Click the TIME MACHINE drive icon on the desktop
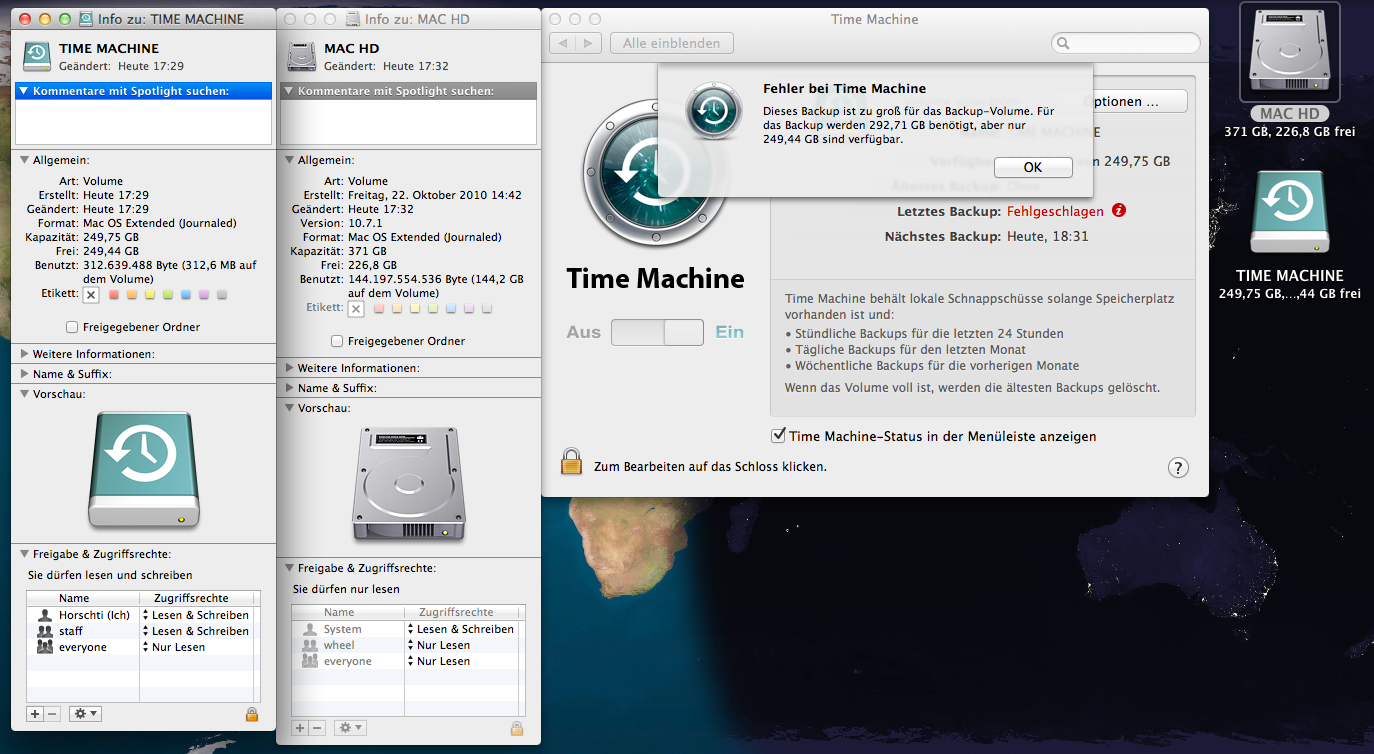Viewport: 1374px width, 754px height. tap(1289, 212)
